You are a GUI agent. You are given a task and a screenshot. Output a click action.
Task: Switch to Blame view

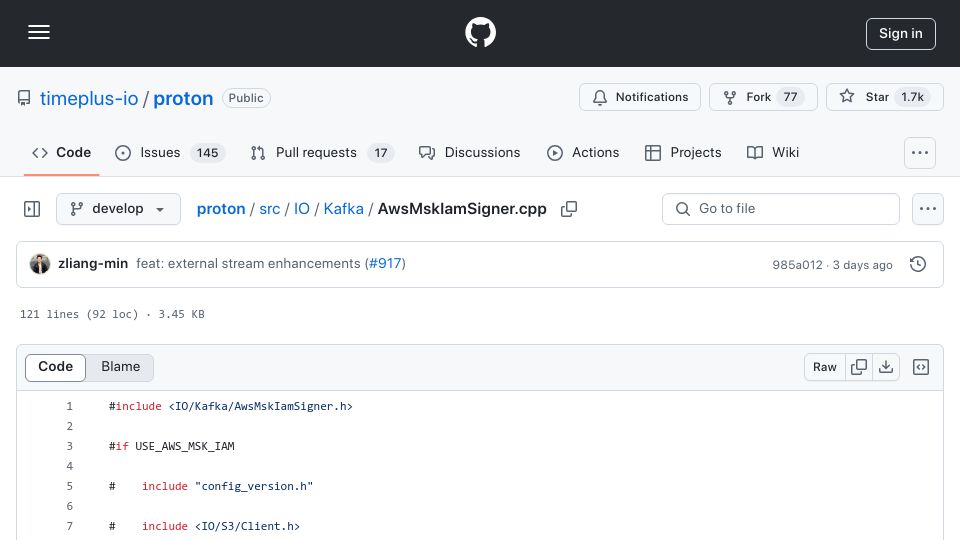pyautogui.click(x=121, y=367)
